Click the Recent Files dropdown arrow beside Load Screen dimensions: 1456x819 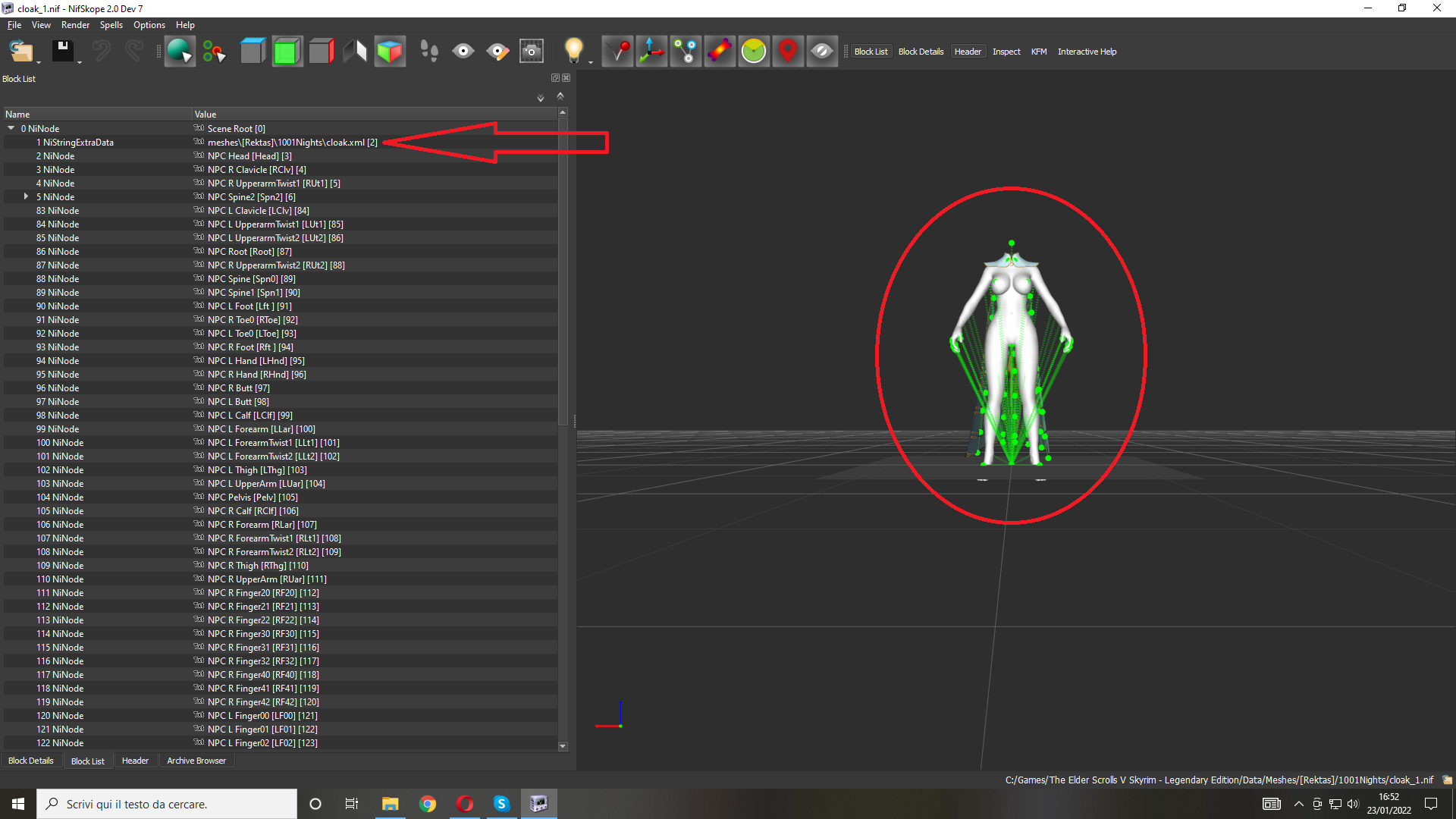[39, 62]
